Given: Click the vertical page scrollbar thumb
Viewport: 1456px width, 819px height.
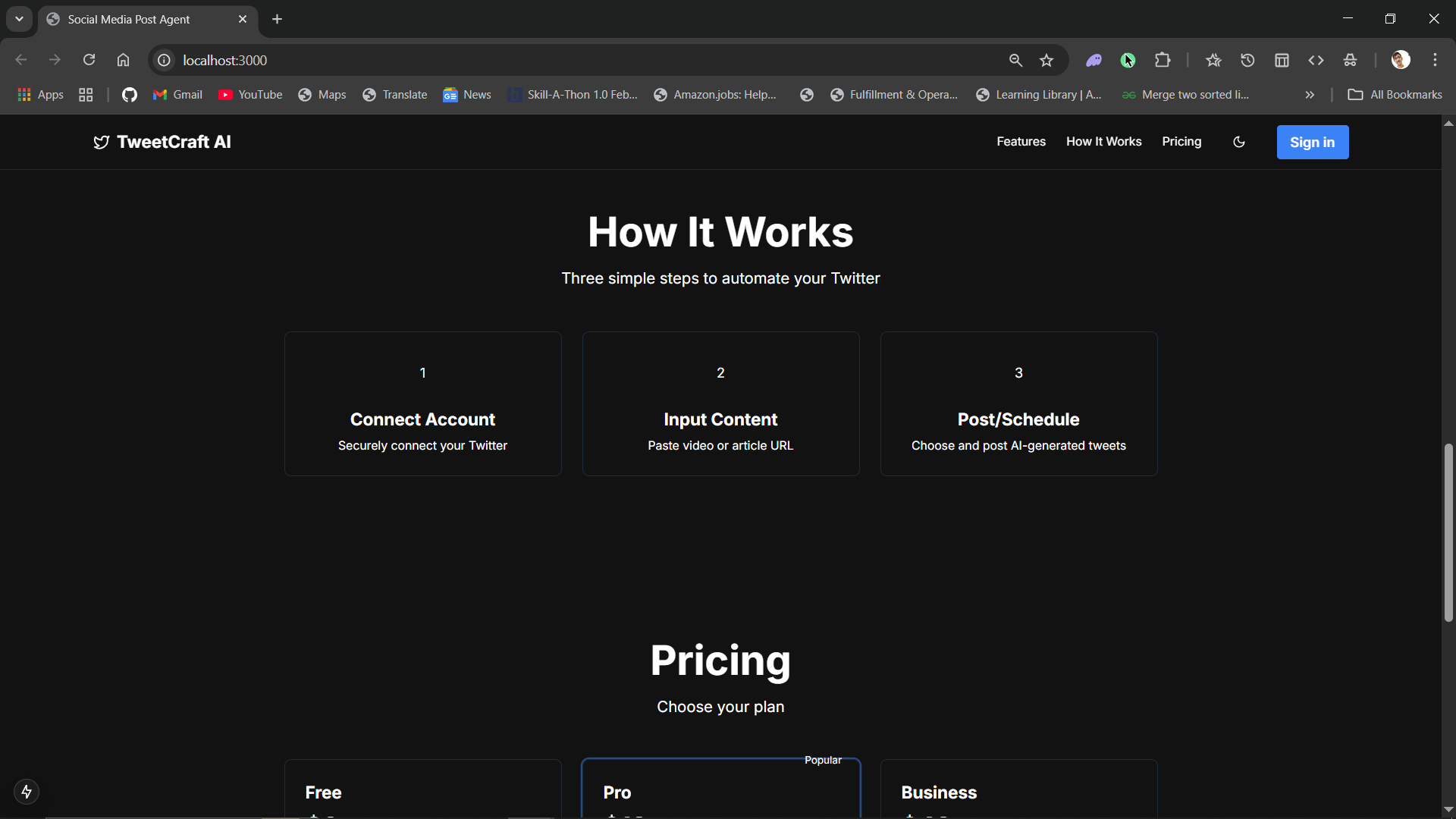Looking at the screenshot, I should (x=1448, y=531).
